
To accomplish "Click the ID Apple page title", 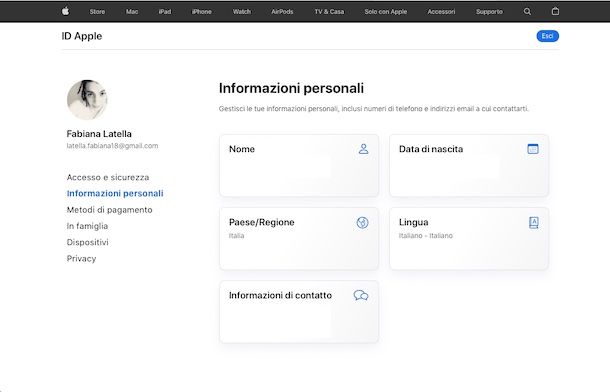I will [82, 36].
